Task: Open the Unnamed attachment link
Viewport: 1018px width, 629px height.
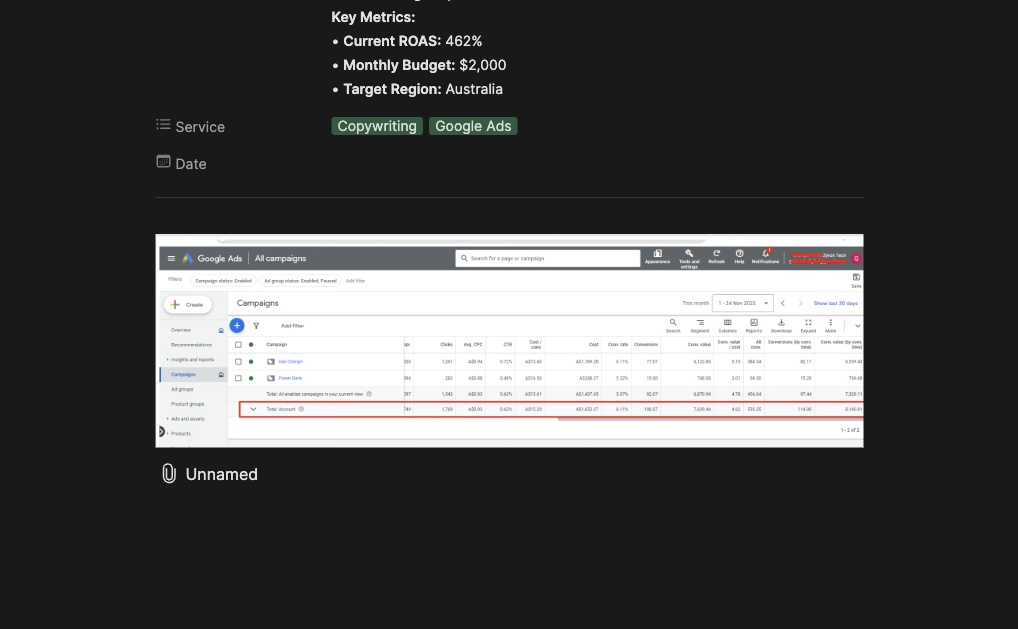Action: tap(221, 475)
